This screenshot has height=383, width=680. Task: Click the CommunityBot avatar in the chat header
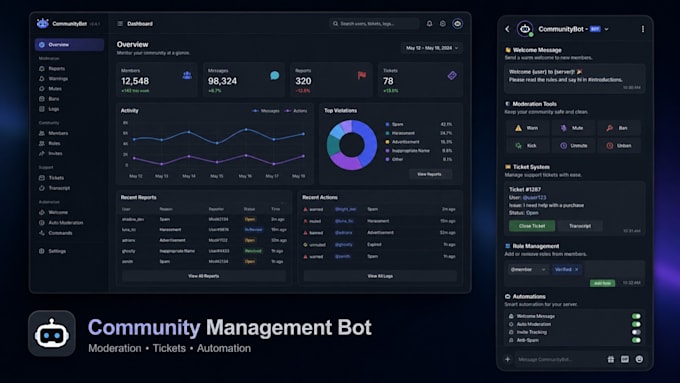[x=525, y=29]
